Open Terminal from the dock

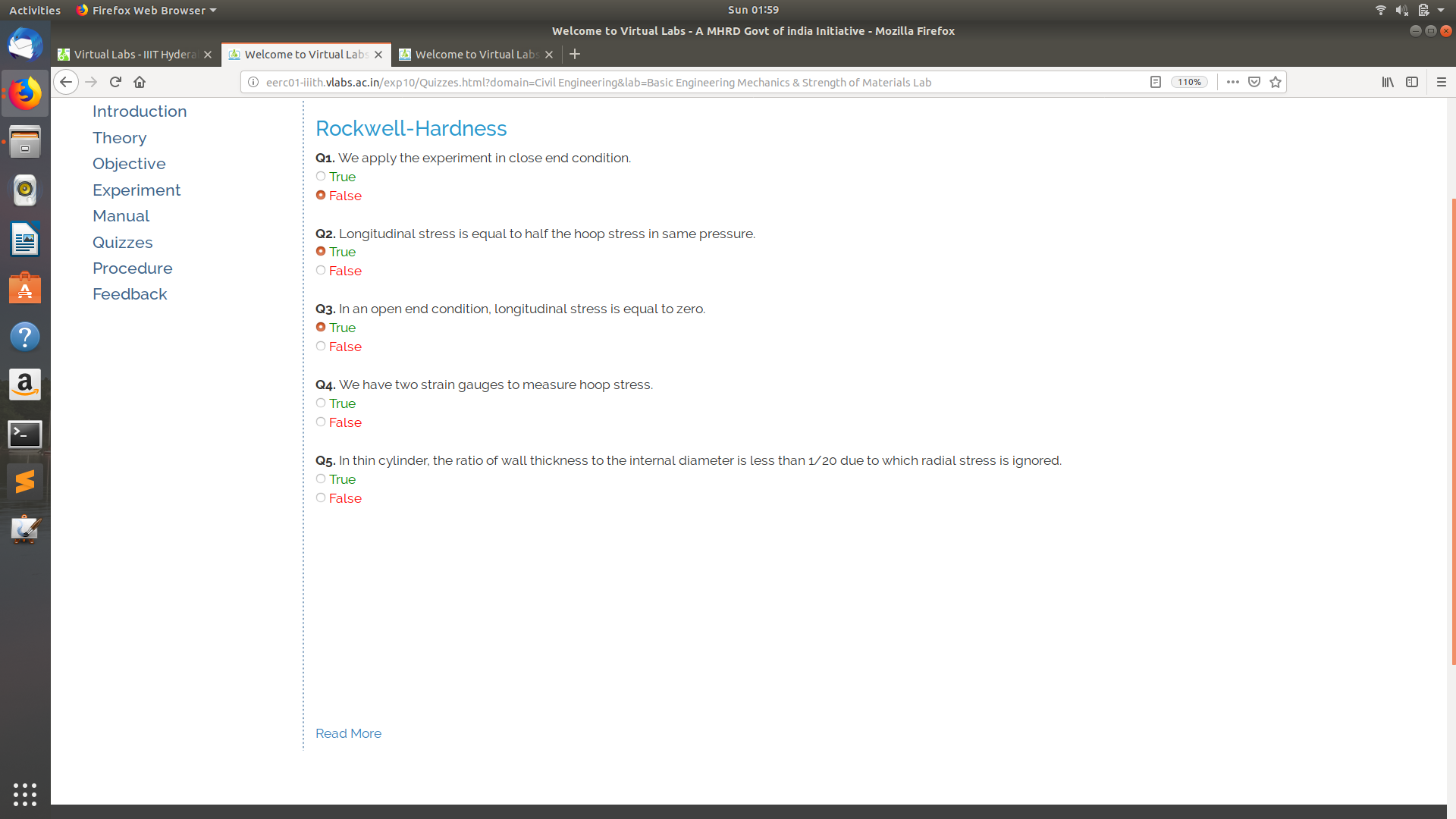coord(25,435)
